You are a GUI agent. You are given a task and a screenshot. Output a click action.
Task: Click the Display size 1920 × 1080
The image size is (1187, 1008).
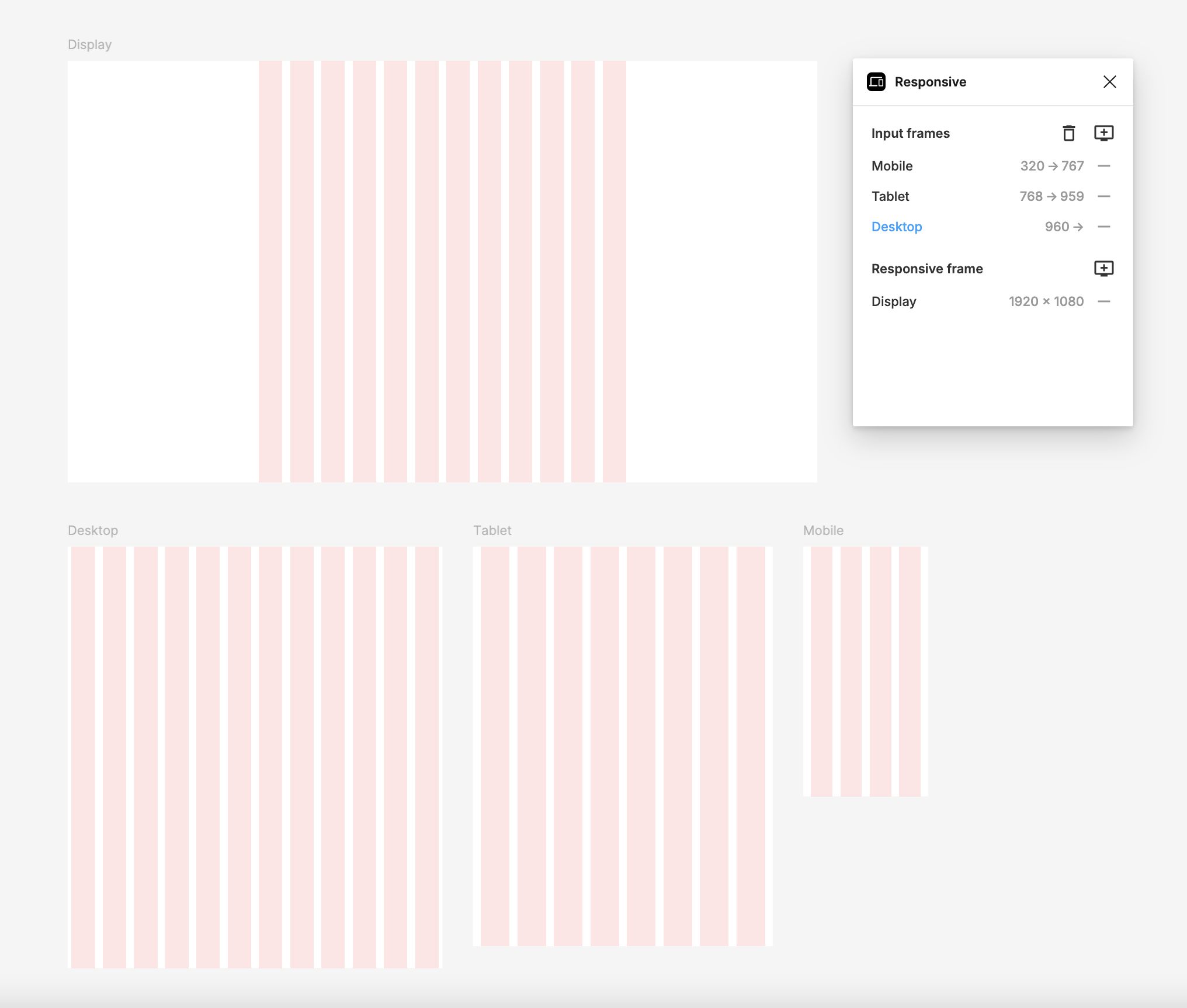coord(1046,301)
